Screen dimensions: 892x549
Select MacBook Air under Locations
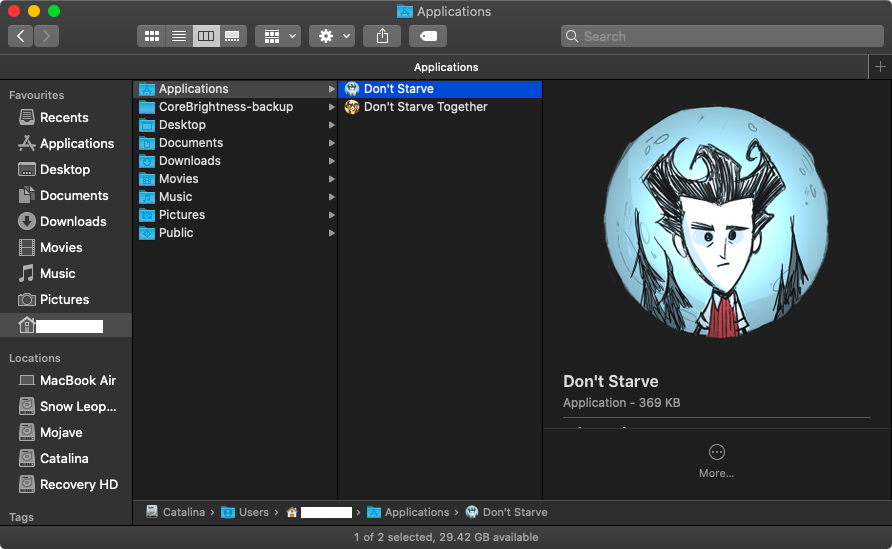pyautogui.click(x=66, y=381)
